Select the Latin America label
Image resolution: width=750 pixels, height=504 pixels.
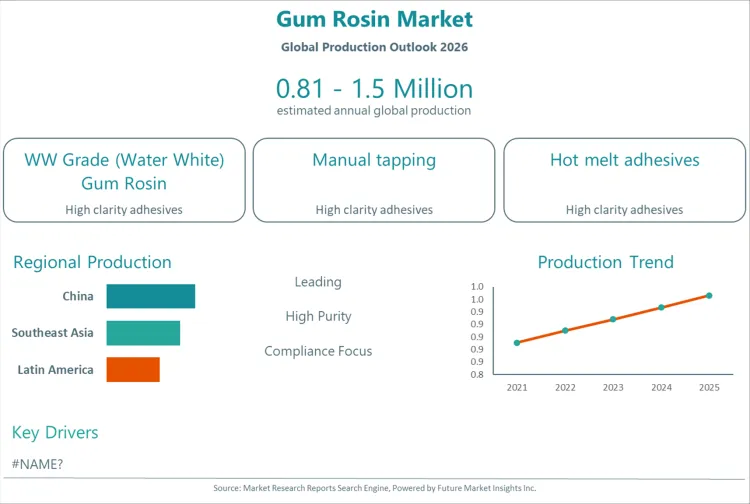click(x=55, y=370)
